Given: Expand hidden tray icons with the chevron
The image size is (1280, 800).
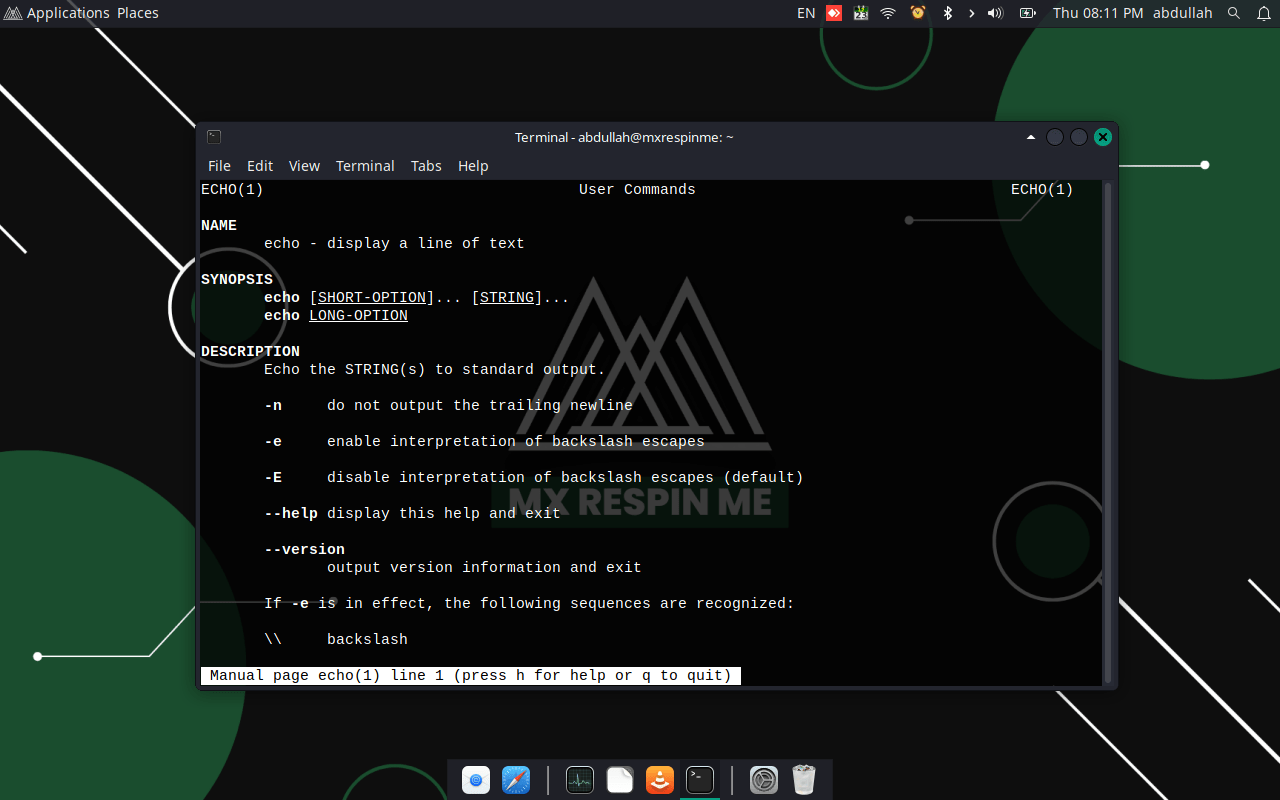Looking at the screenshot, I should [971, 13].
